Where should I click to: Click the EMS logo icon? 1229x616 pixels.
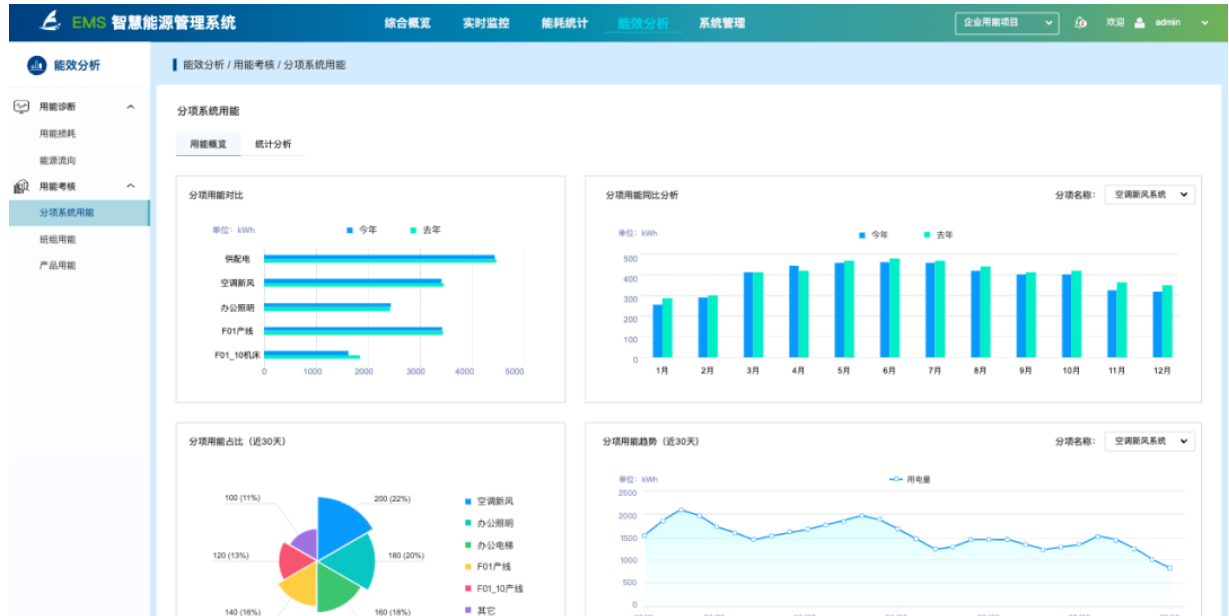coord(51,22)
